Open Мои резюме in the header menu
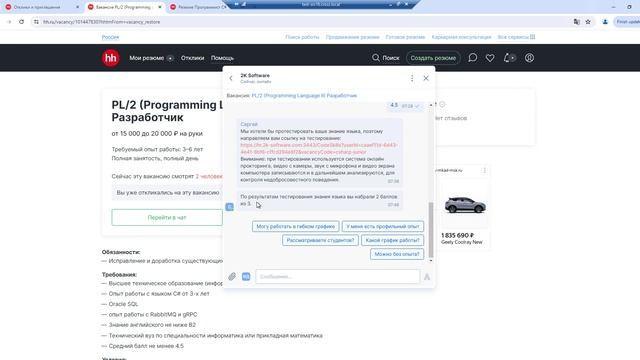The width and height of the screenshot is (640, 360). pyautogui.click(x=147, y=58)
